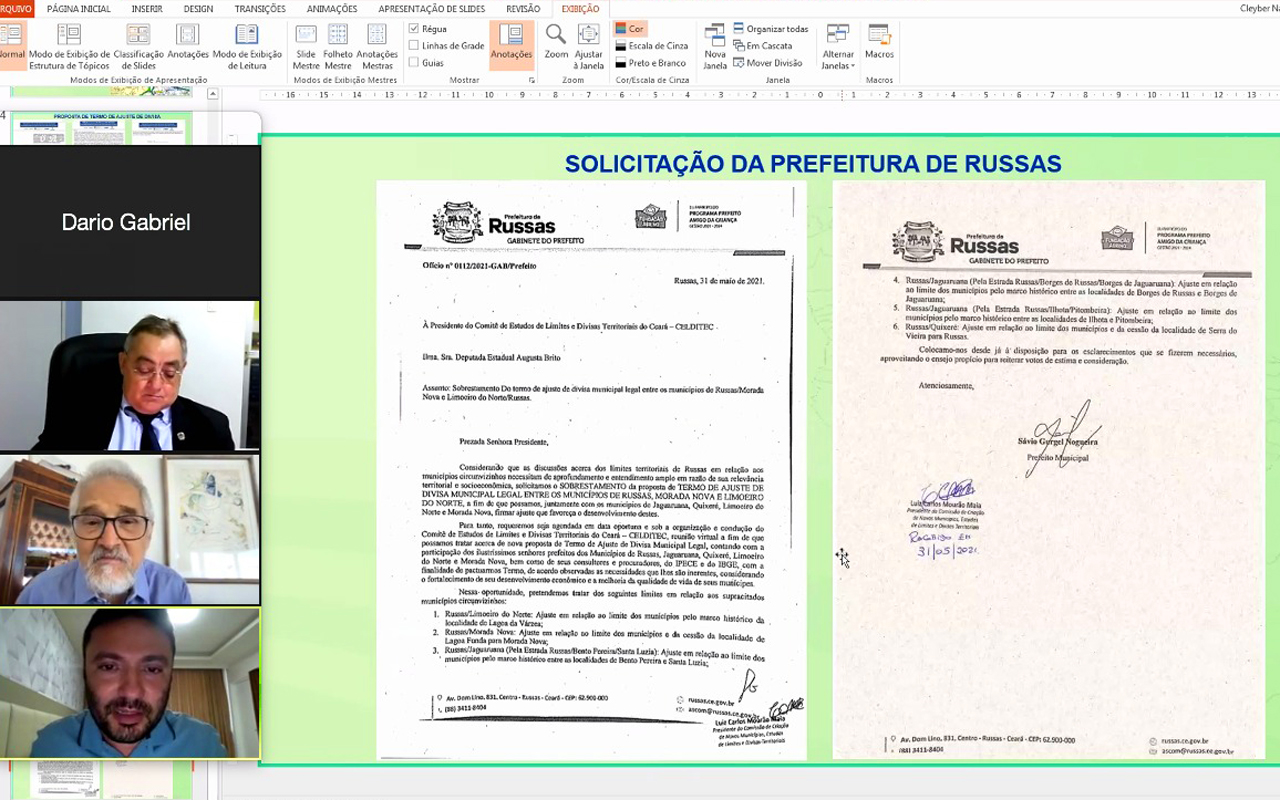Enable the Guias checkbox
This screenshot has height=800, width=1280.
pos(414,63)
